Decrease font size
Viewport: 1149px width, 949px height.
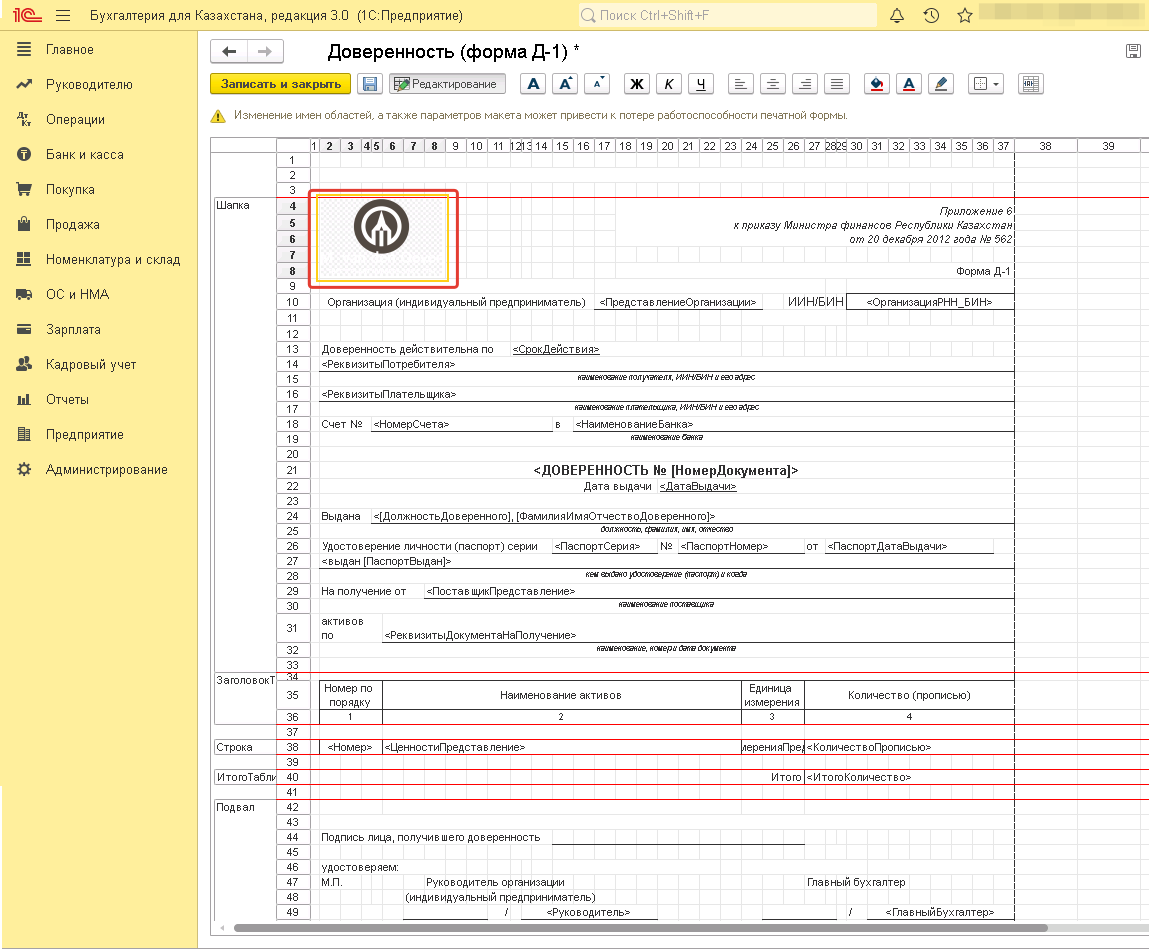596,84
